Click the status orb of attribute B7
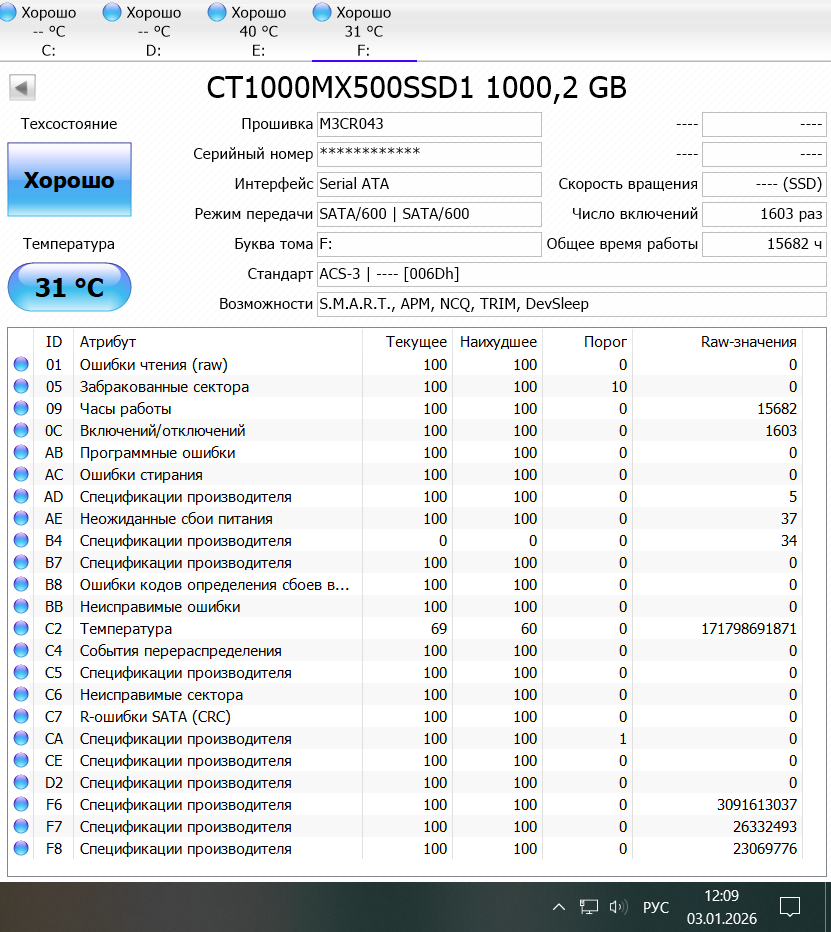The image size is (831, 932). pos(21,562)
